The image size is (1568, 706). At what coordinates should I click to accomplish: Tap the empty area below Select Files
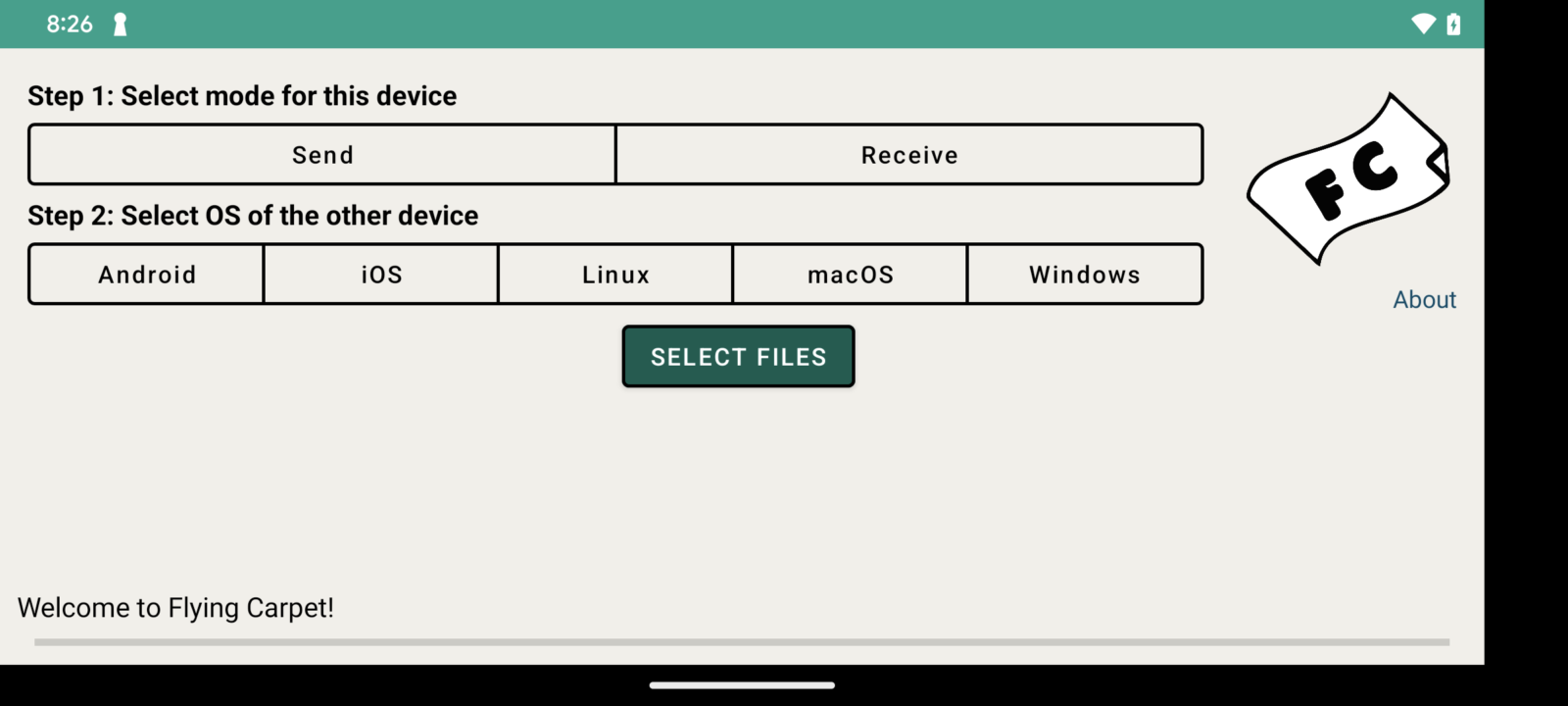[739, 480]
